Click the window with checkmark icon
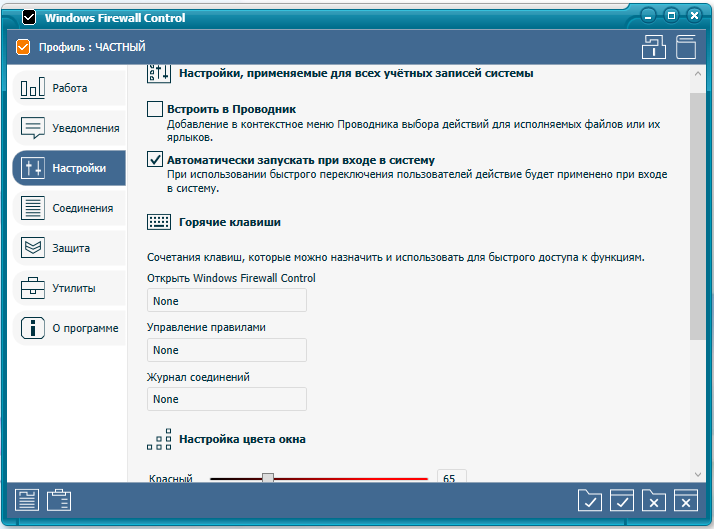This screenshot has height=529, width=714. 622,500
